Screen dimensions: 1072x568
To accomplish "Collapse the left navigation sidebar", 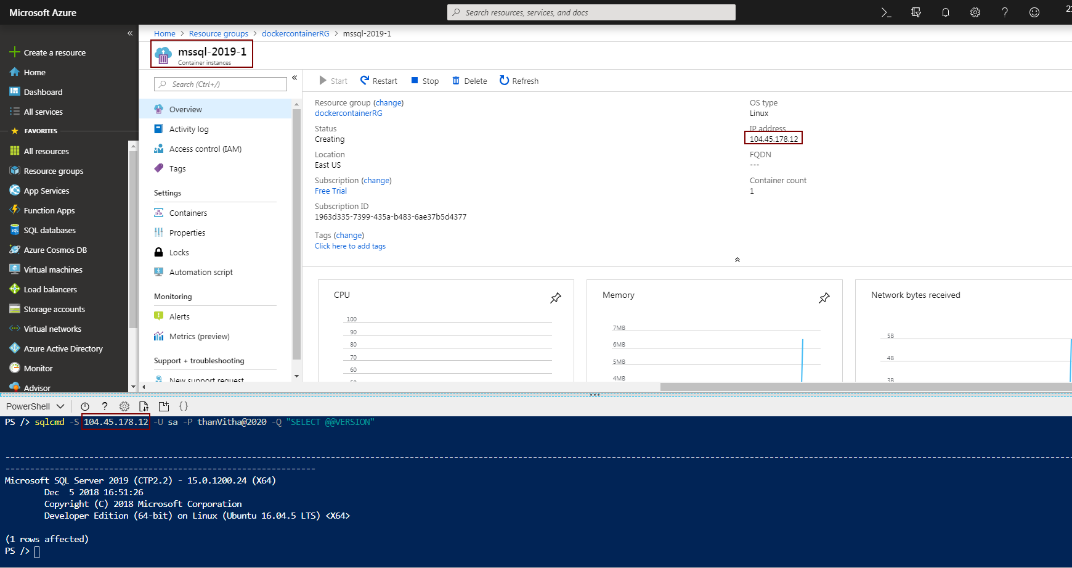I will [130, 33].
